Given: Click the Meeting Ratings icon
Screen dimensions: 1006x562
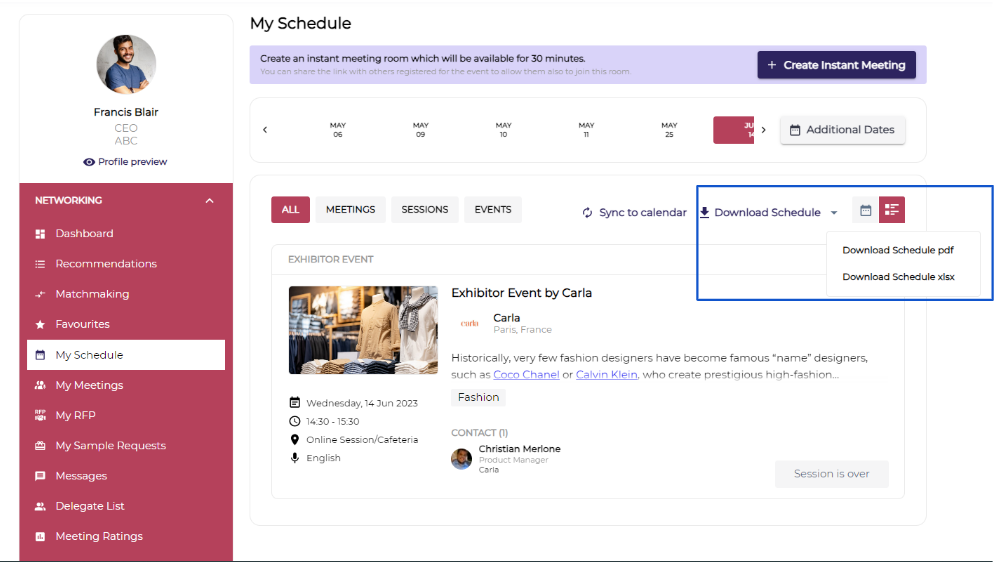Looking at the screenshot, I should (40, 537).
